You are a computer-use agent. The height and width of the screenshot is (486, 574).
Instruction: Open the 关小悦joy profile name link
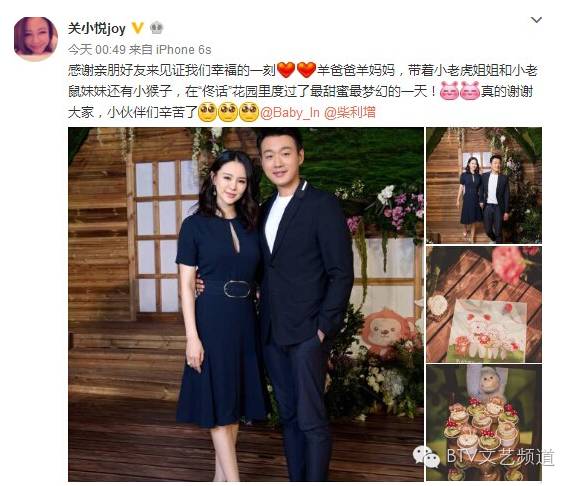tap(97, 28)
